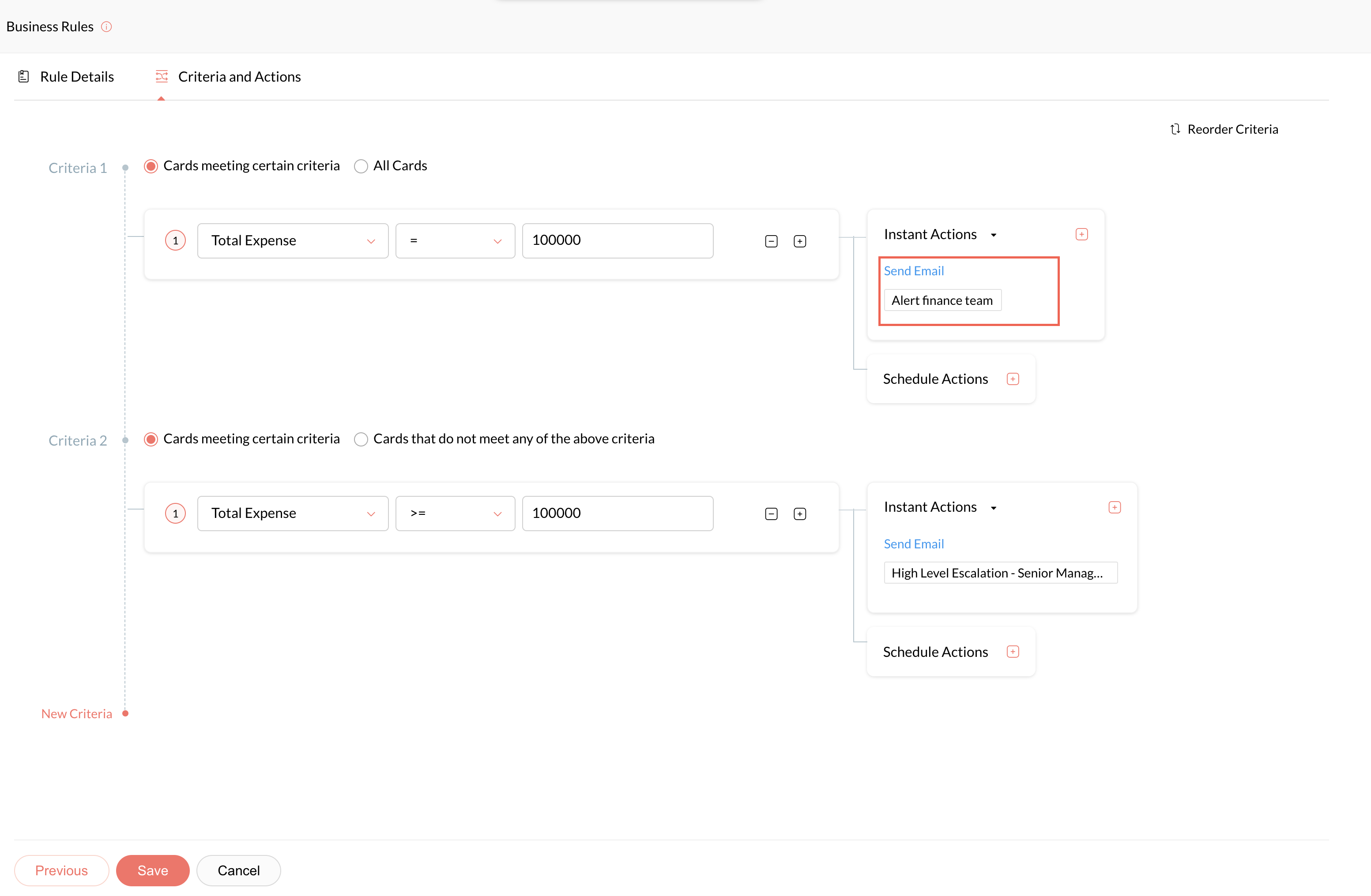Select cards not meeting above criteria option

361,439
